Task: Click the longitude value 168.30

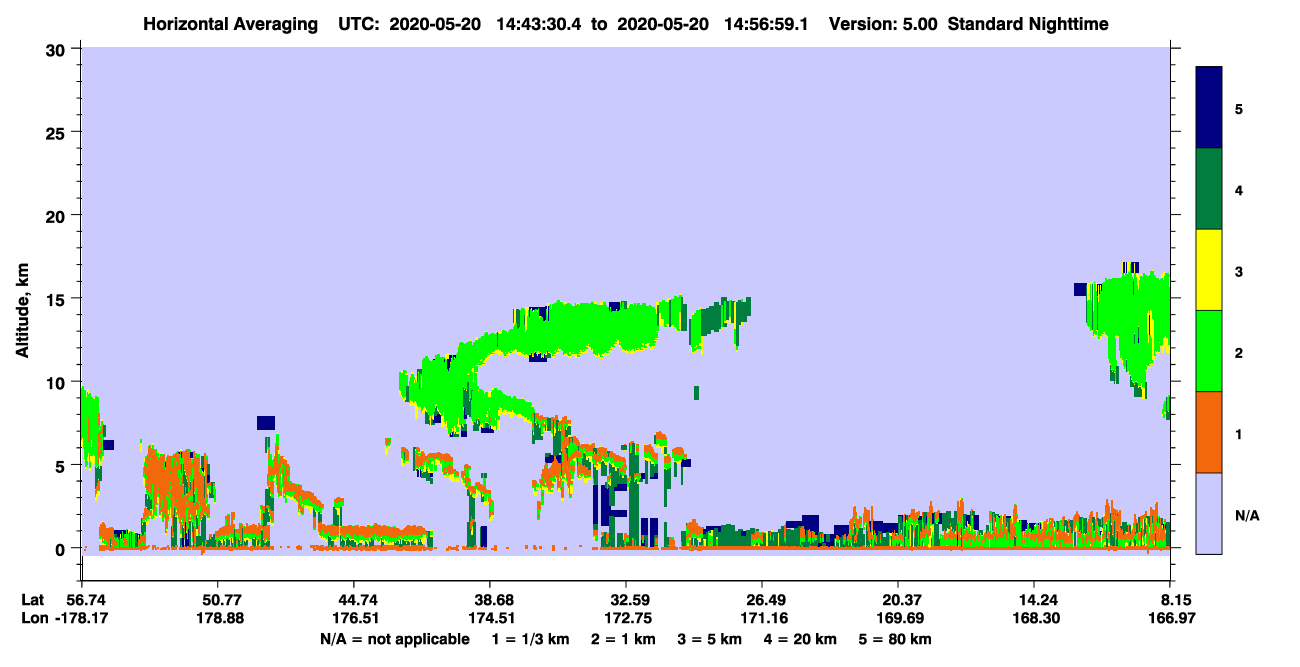Action: pyautogui.click(x=1035, y=618)
